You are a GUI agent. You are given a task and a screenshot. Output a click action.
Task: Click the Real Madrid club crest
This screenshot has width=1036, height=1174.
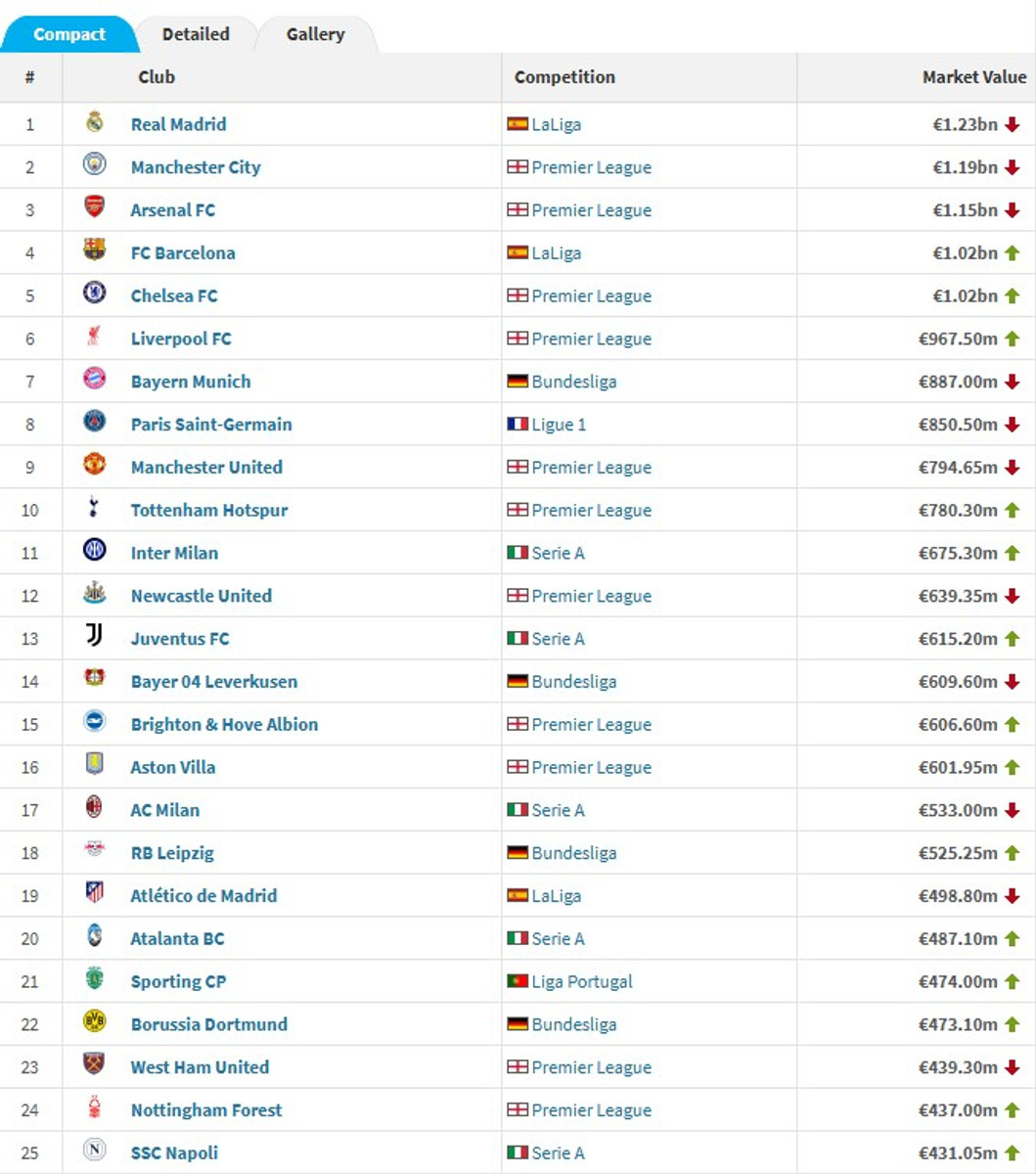pyautogui.click(x=94, y=123)
